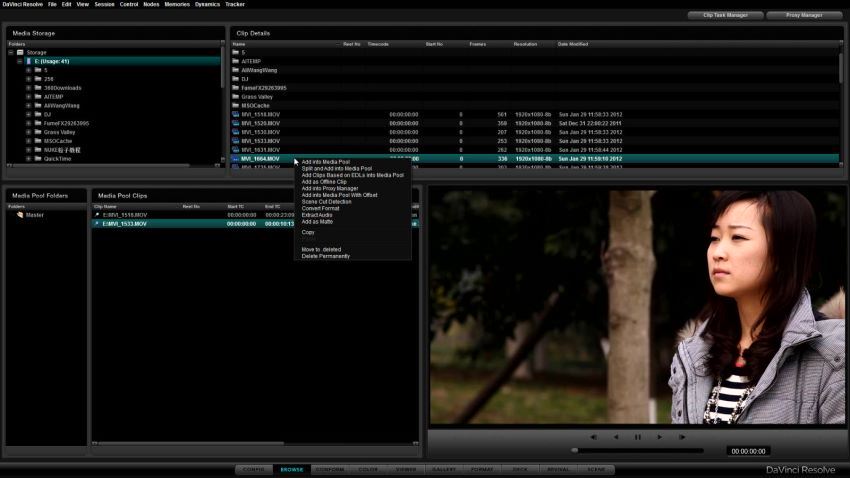Click the pause button under the viewer

point(638,437)
